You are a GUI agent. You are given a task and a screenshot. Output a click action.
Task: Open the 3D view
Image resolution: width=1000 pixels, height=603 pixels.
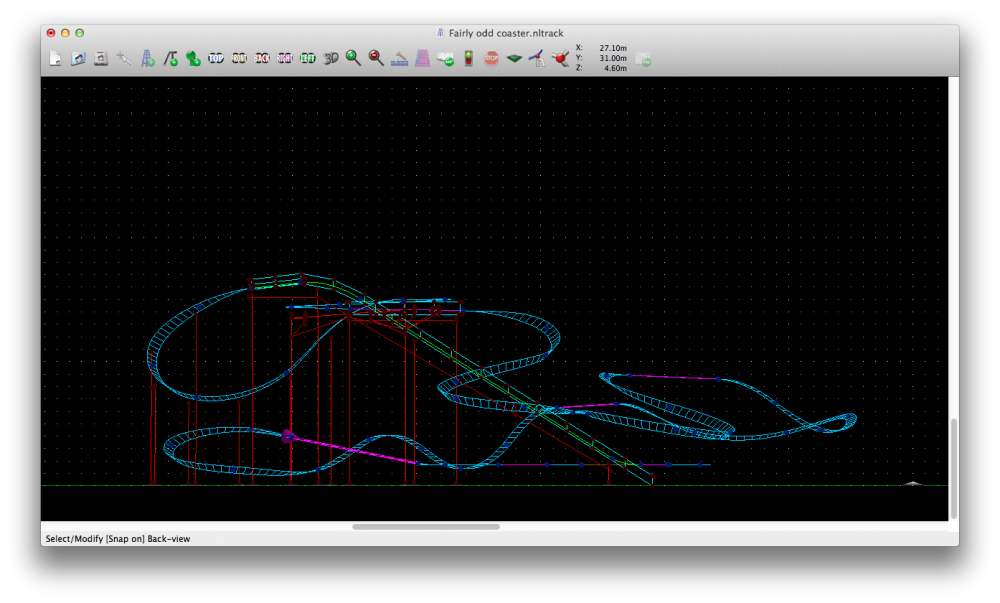[331, 59]
